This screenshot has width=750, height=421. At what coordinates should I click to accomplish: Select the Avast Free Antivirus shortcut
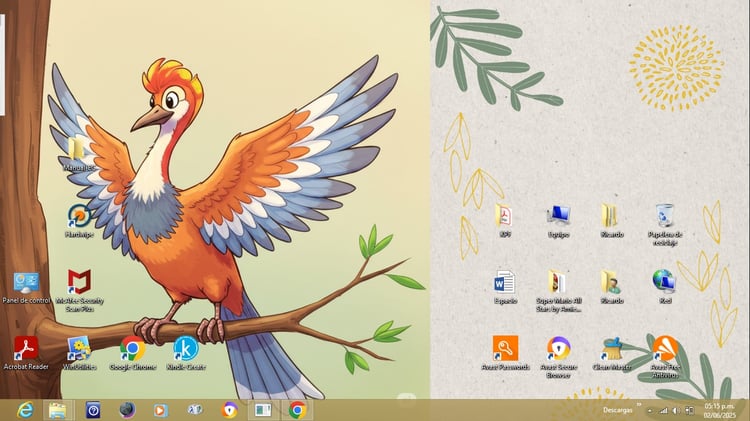[665, 357]
